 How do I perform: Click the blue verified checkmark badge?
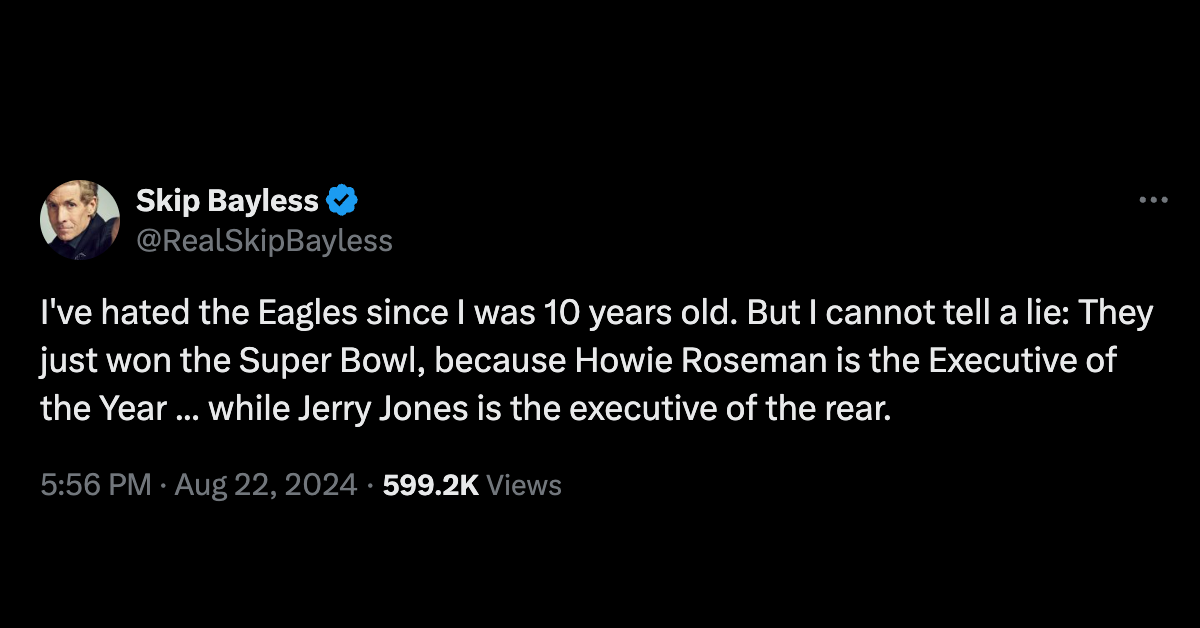[343, 201]
